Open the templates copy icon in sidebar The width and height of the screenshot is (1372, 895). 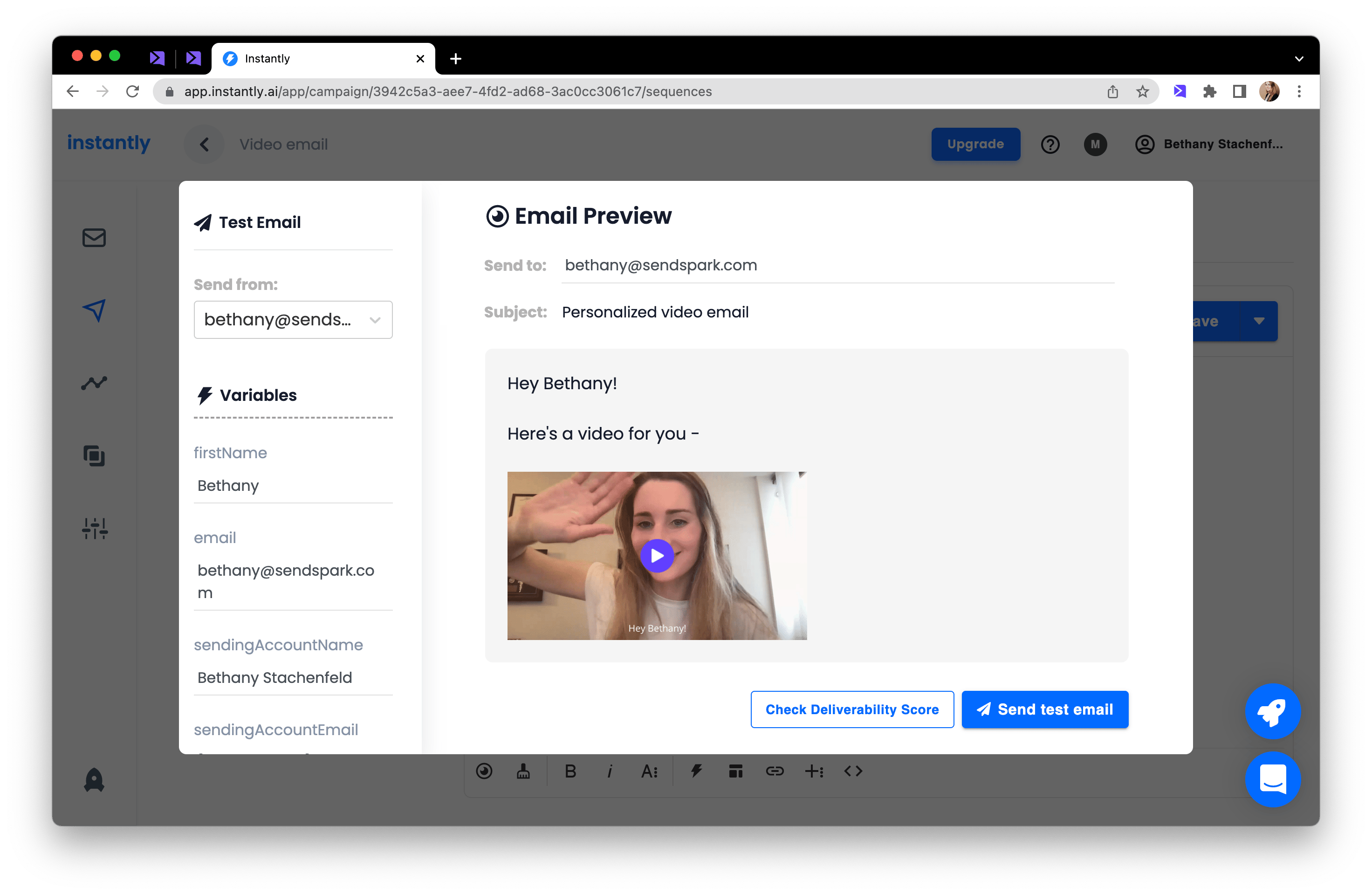point(94,455)
